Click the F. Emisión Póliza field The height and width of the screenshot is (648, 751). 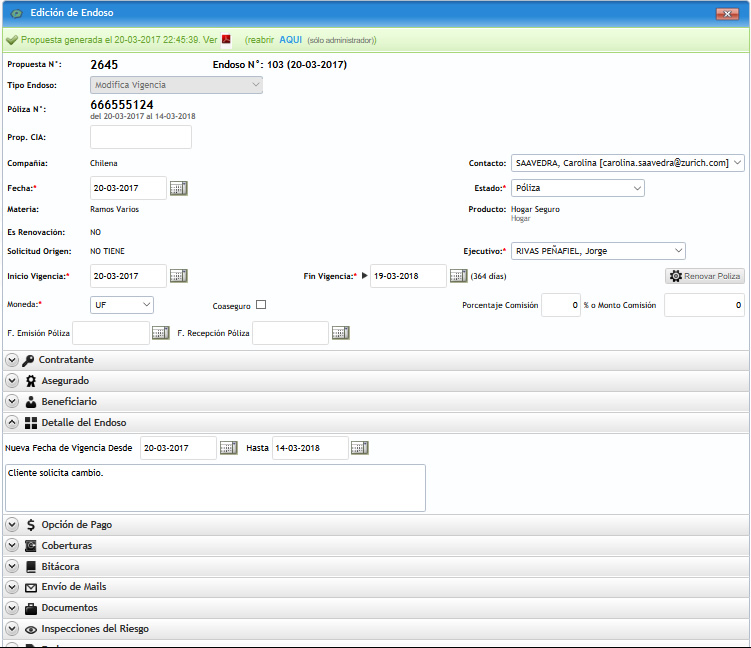tap(111, 333)
